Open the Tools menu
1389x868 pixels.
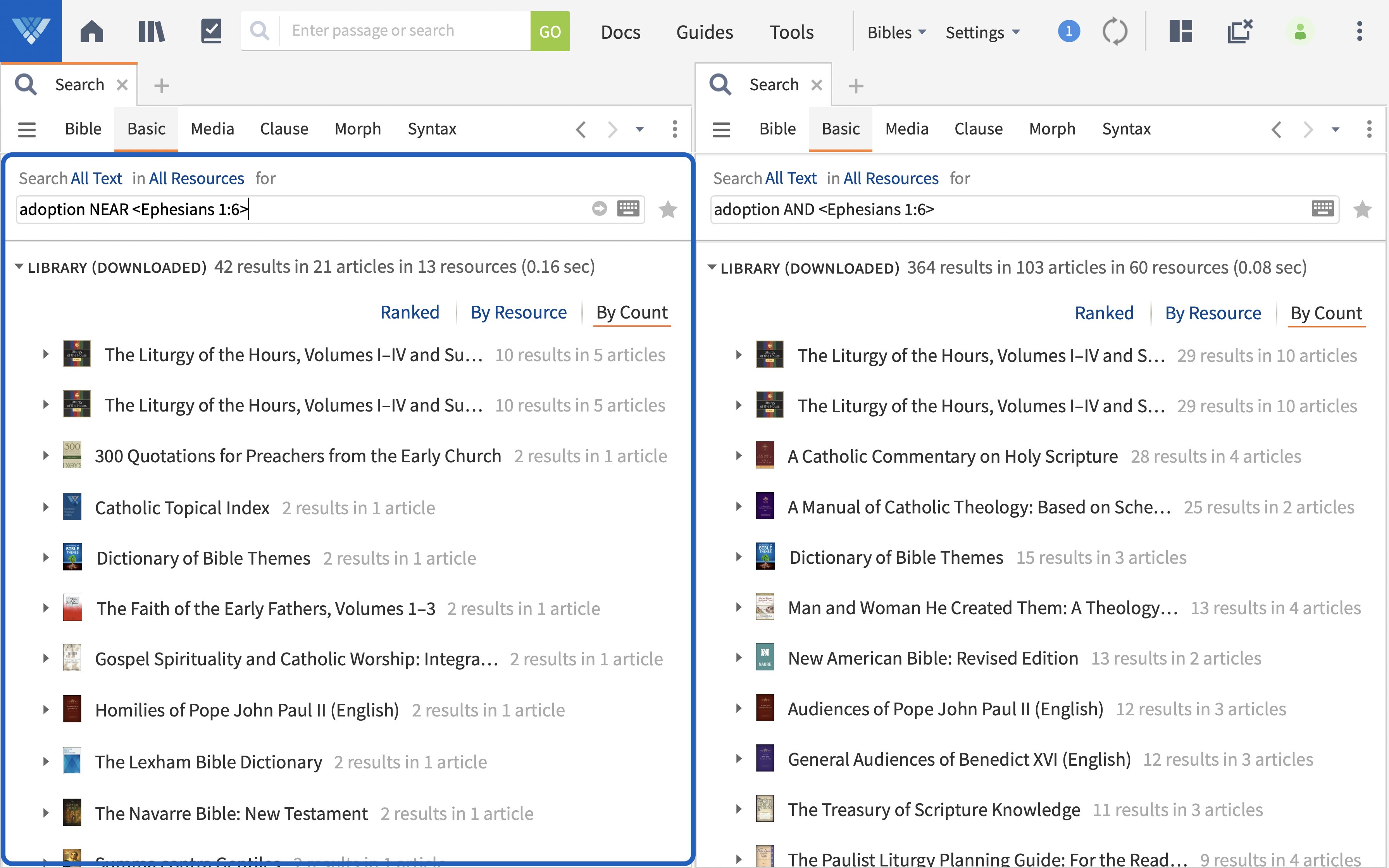pyautogui.click(x=791, y=32)
